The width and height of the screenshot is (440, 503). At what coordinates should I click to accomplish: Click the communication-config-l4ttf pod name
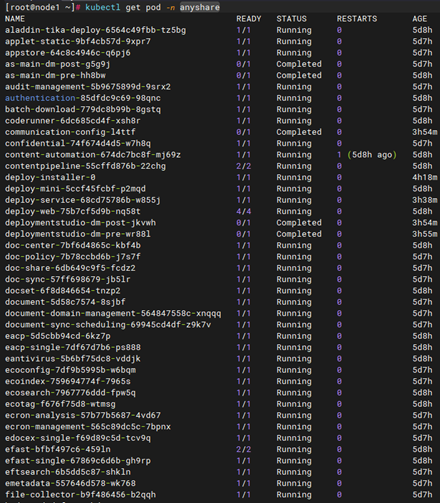click(70, 132)
